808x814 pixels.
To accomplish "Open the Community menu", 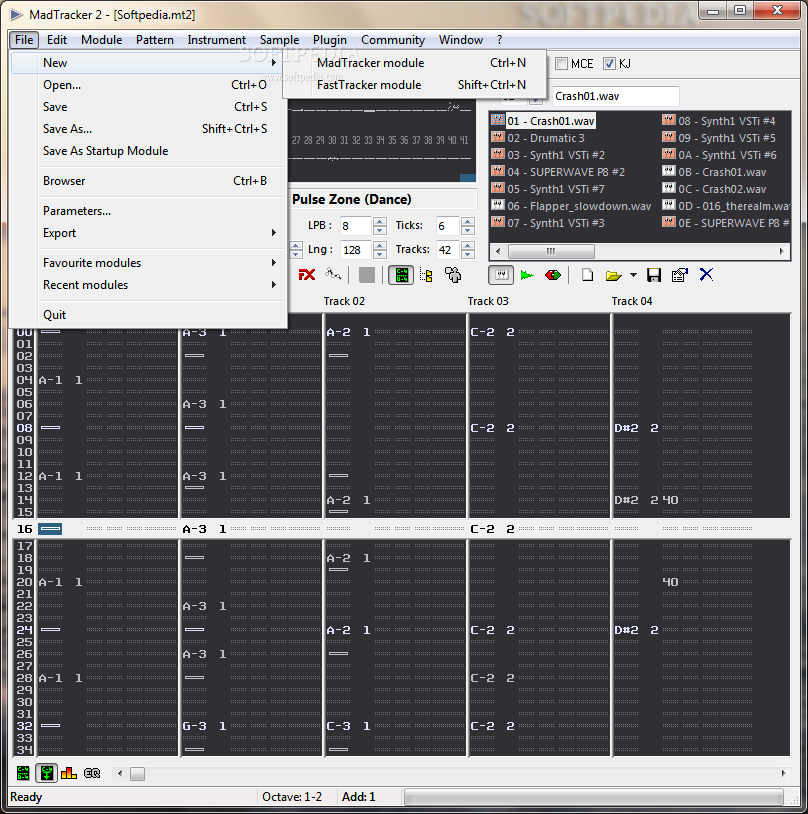I will click(393, 40).
